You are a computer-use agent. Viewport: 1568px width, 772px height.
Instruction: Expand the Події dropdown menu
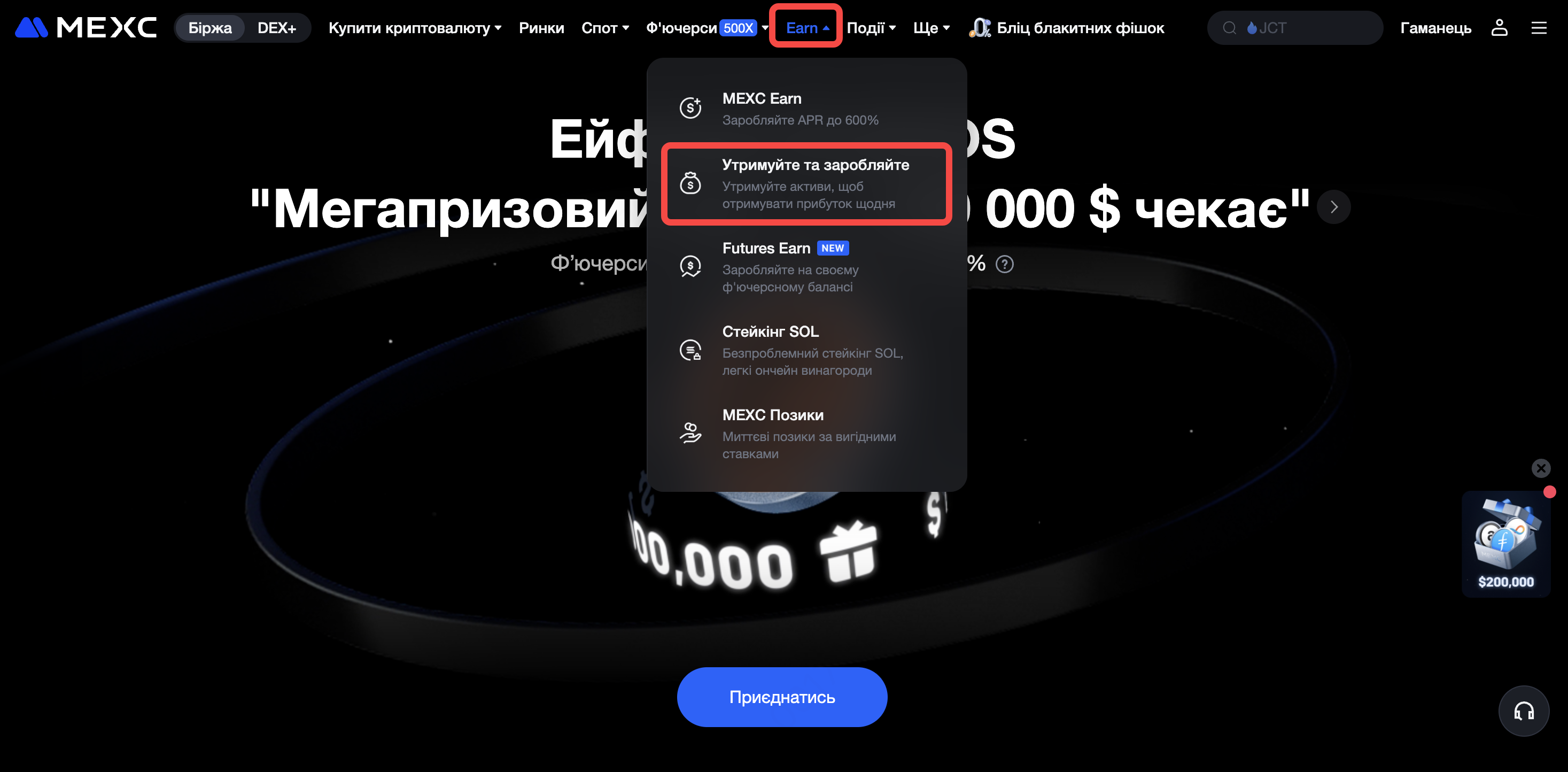(871, 28)
